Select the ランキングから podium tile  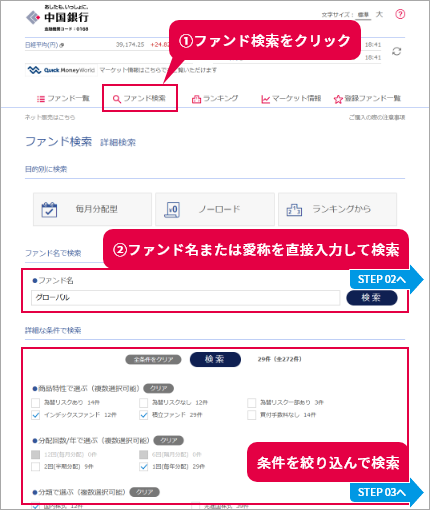(x=337, y=209)
